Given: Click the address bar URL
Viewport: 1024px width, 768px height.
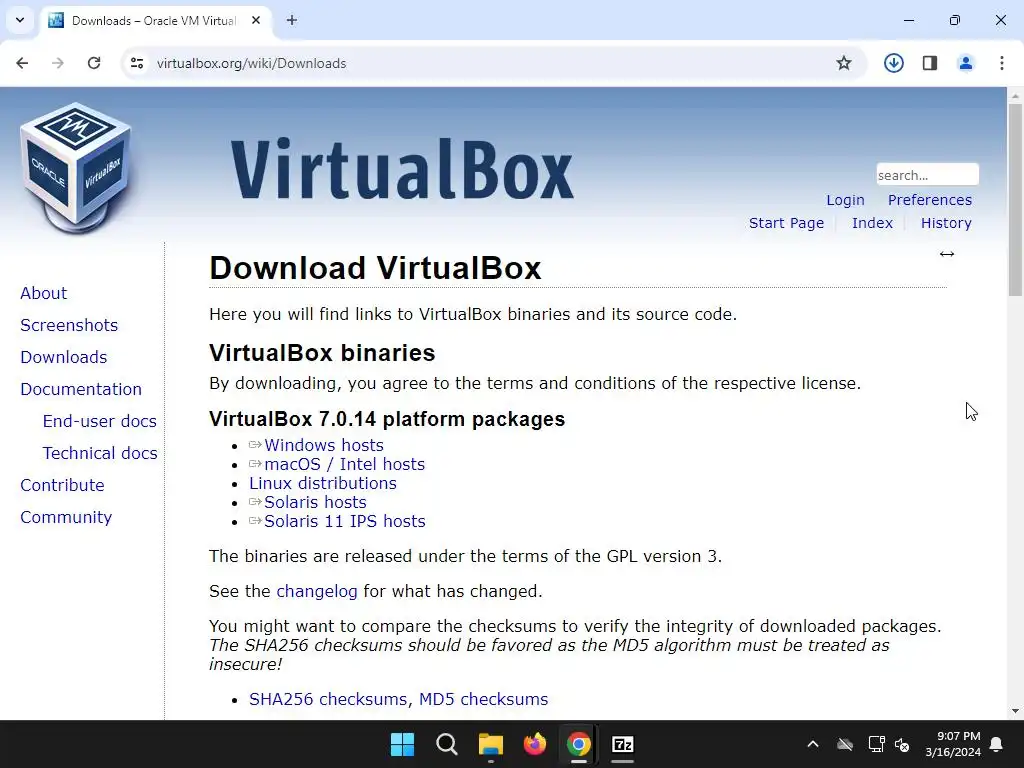Looking at the screenshot, I should [x=251, y=63].
